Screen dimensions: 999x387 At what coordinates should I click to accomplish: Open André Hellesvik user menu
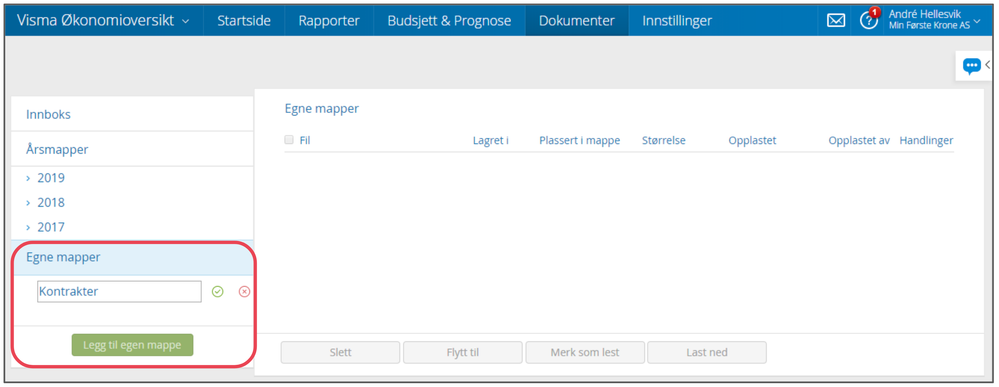[934, 19]
